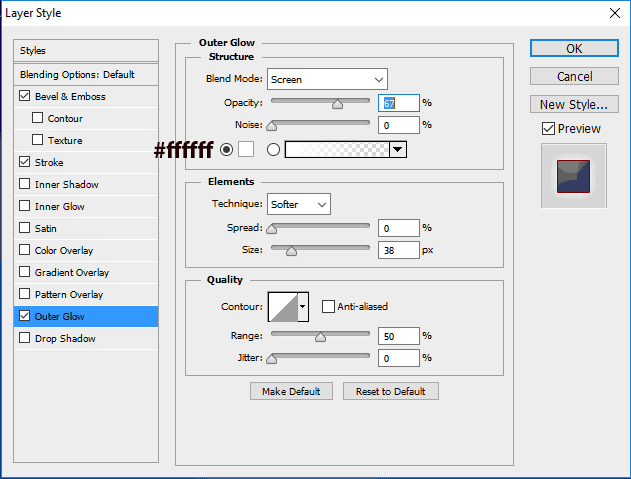Click the New Style... button
This screenshot has width=631, height=479.
573,104
